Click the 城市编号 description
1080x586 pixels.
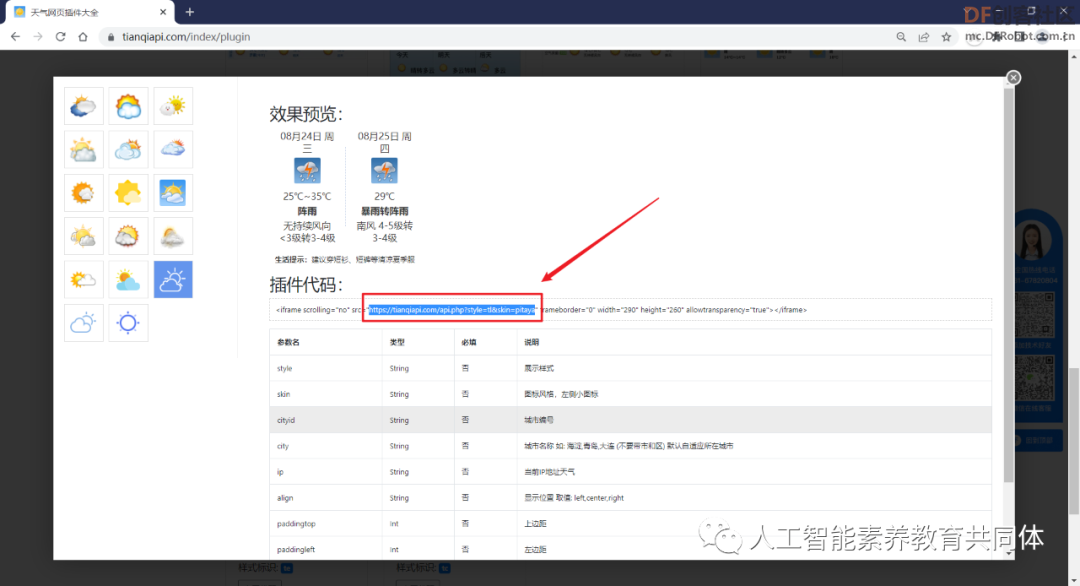tap(539, 420)
